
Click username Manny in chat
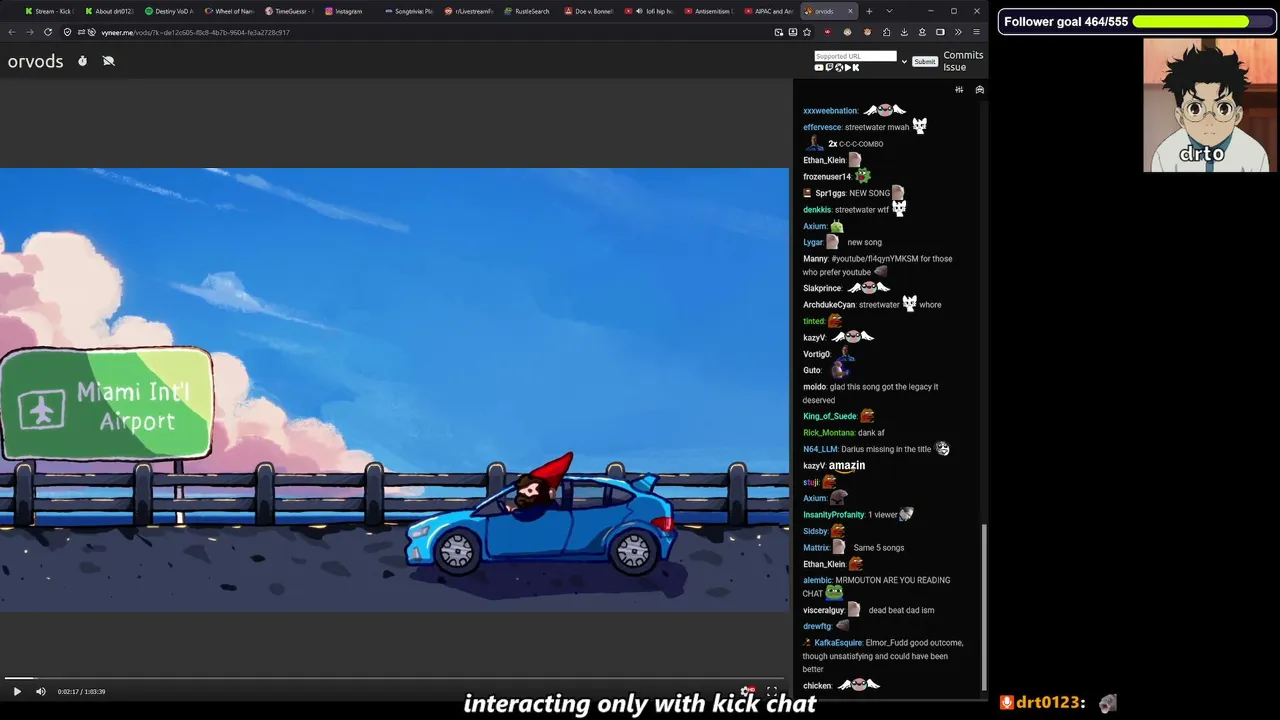pyautogui.click(x=816, y=259)
